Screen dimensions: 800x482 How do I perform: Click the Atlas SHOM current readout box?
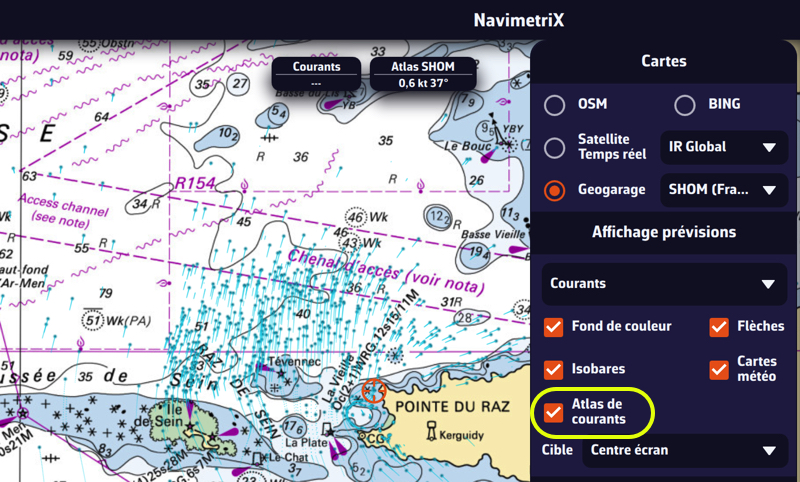(423, 75)
